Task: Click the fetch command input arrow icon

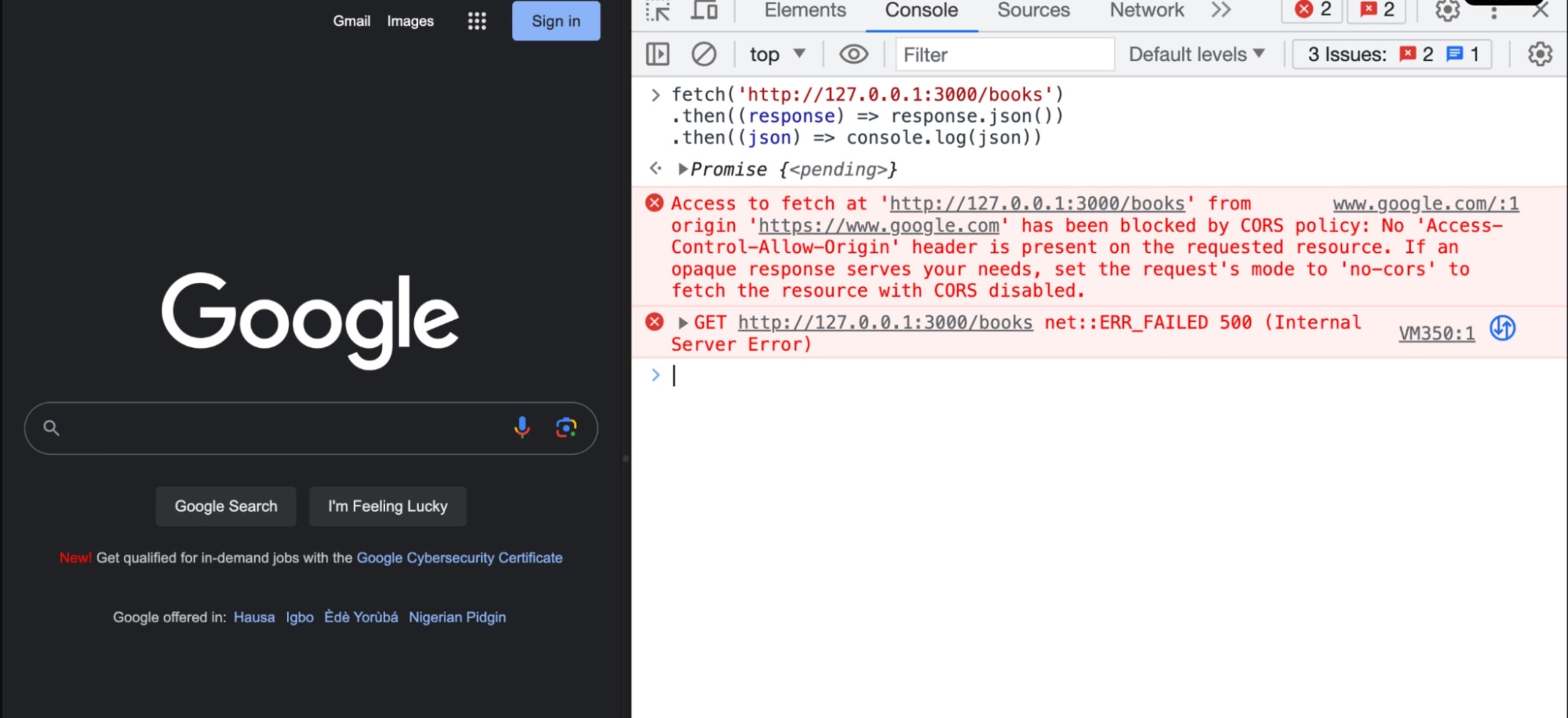Action: point(655,95)
